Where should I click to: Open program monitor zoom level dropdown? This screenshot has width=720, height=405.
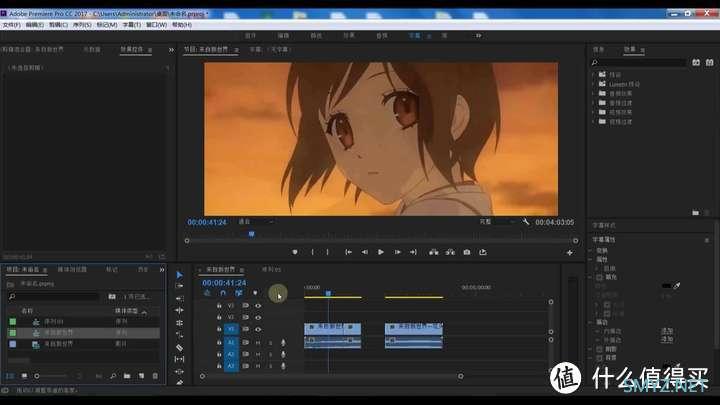256,222
